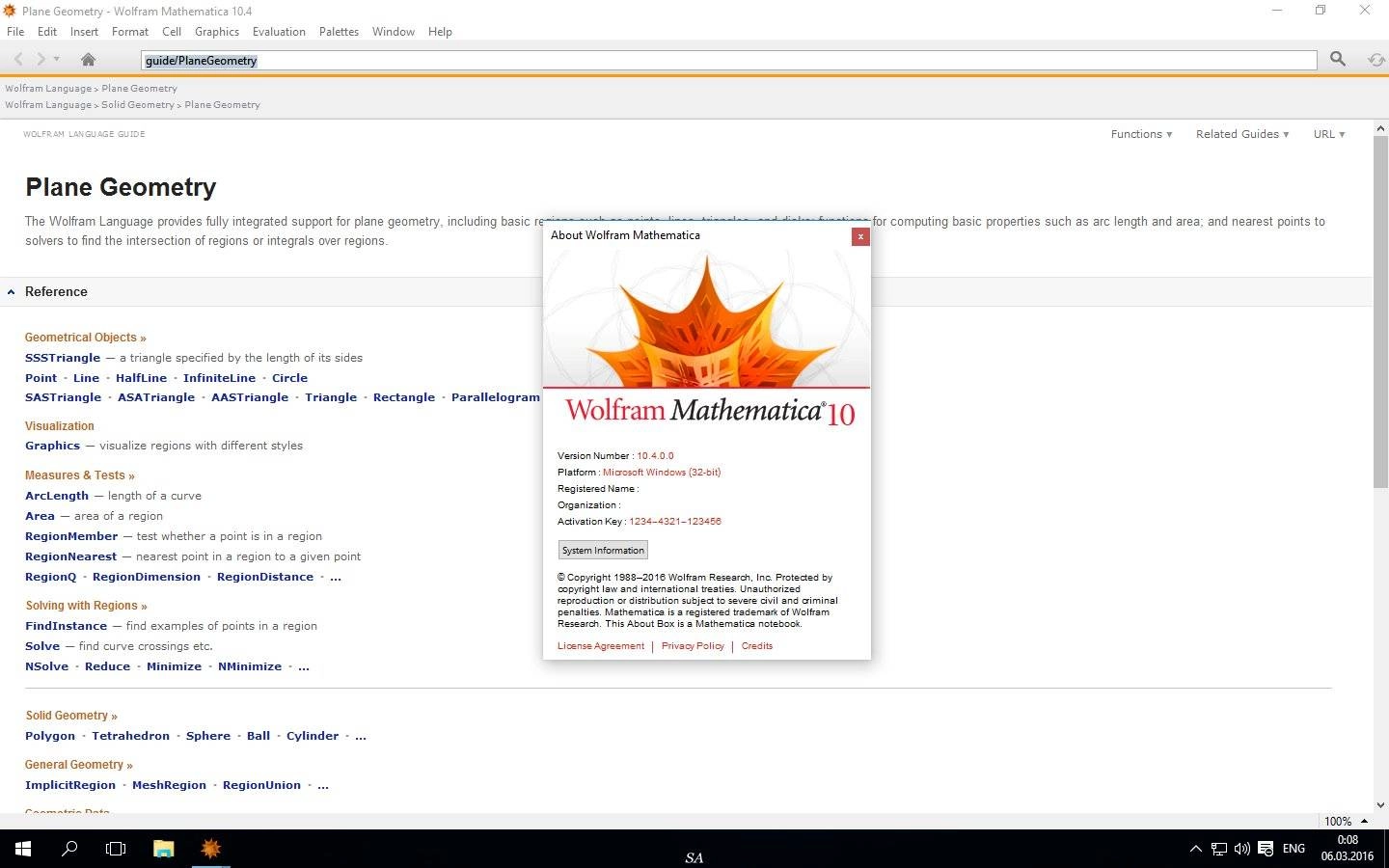
Task: Expand the Related Guides dropdown
Action: (1242, 134)
